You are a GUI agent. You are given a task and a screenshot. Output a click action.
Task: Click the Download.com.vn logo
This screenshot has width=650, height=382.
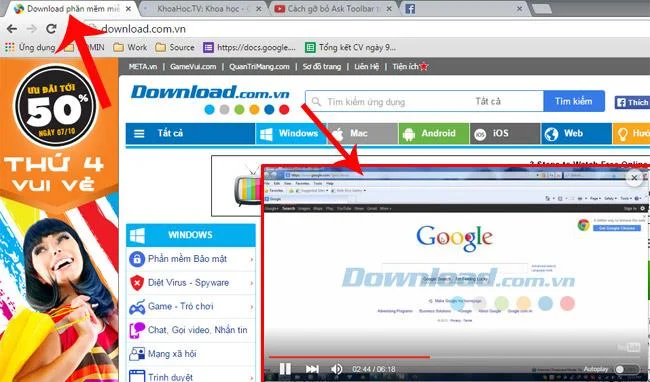pyautogui.click(x=210, y=98)
